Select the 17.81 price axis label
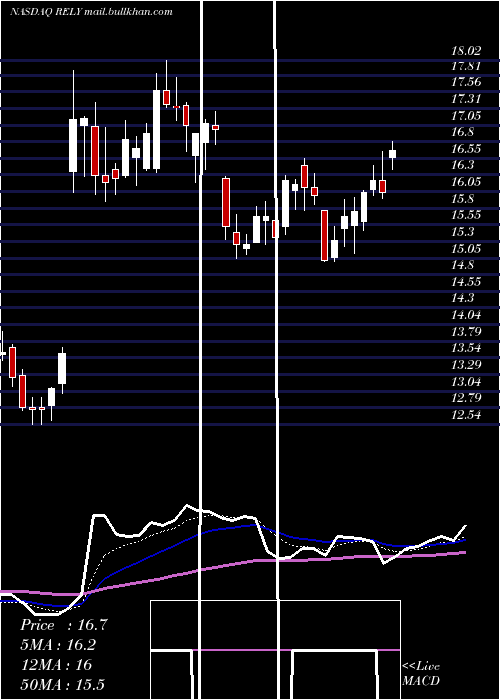This screenshot has width=500, height=700. pos(466,67)
